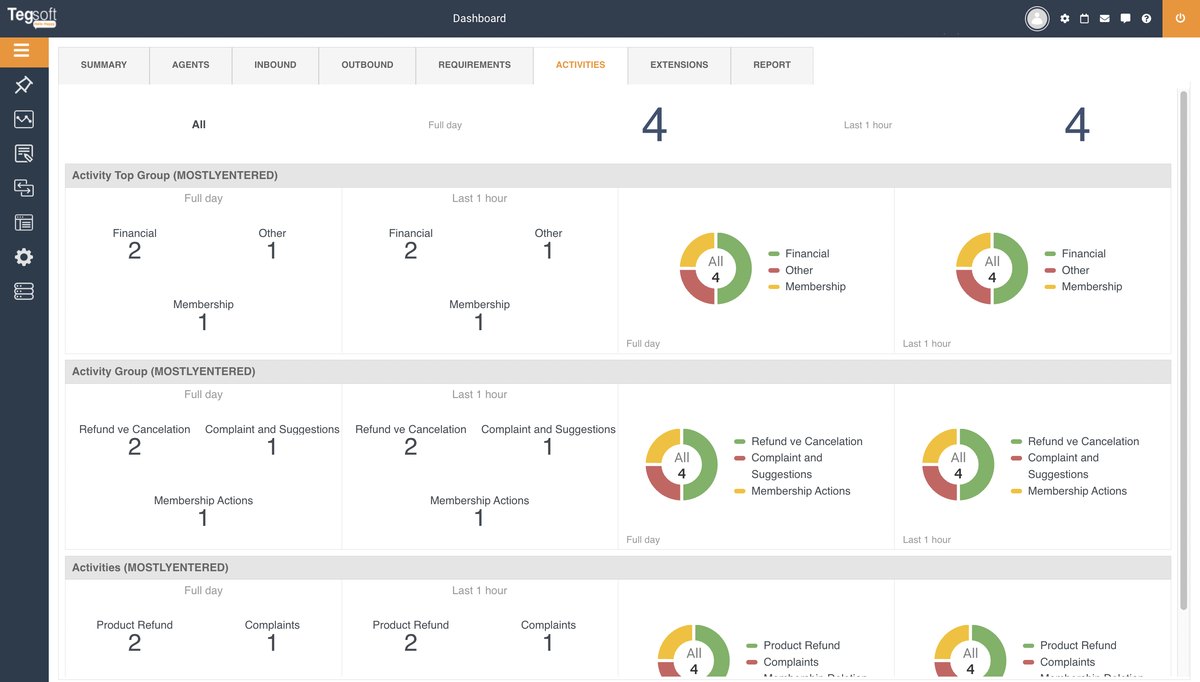This screenshot has height=682, width=1200.
Task: Open the chat bubble icon
Action: [1126, 18]
